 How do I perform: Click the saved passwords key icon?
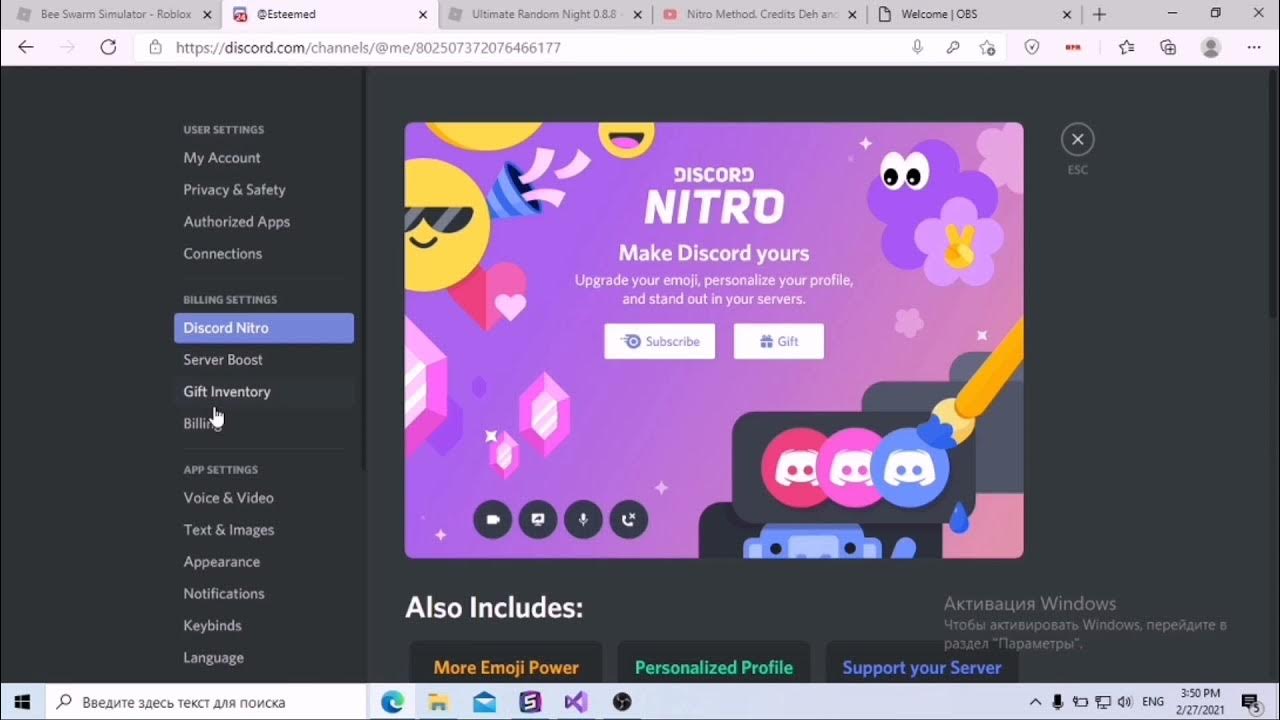(953, 47)
